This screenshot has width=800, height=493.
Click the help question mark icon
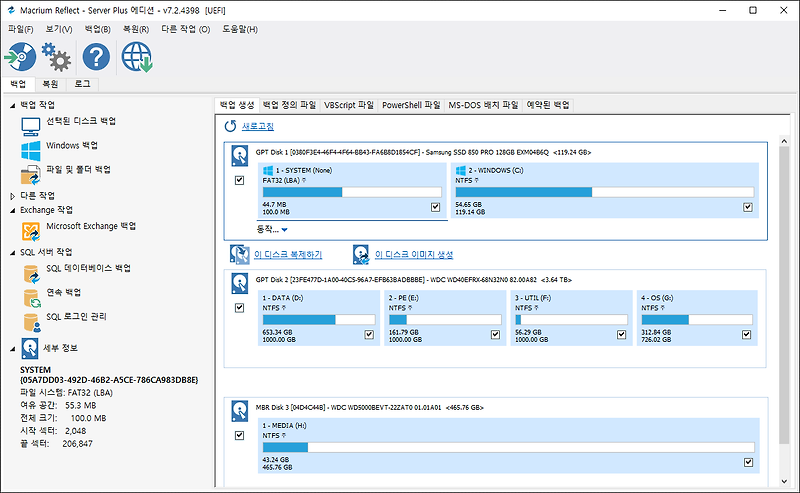click(96, 57)
